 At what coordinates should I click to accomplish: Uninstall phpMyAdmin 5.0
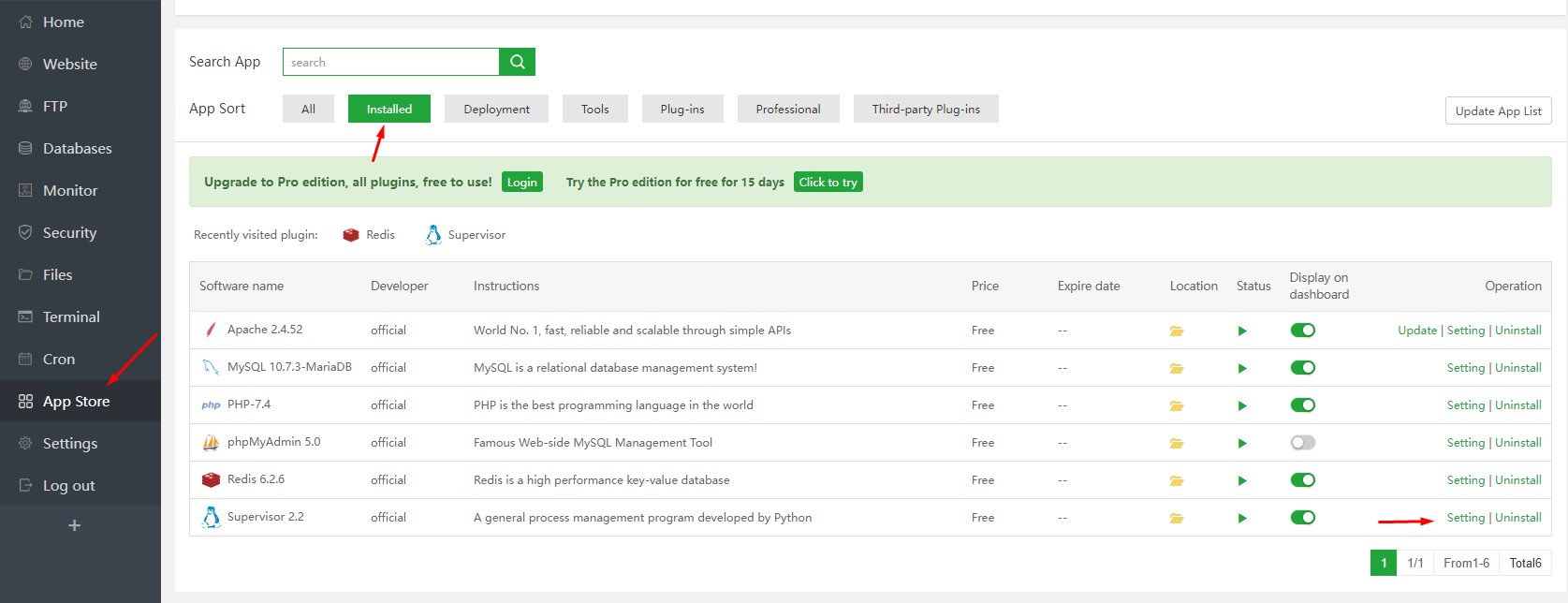coord(1518,443)
